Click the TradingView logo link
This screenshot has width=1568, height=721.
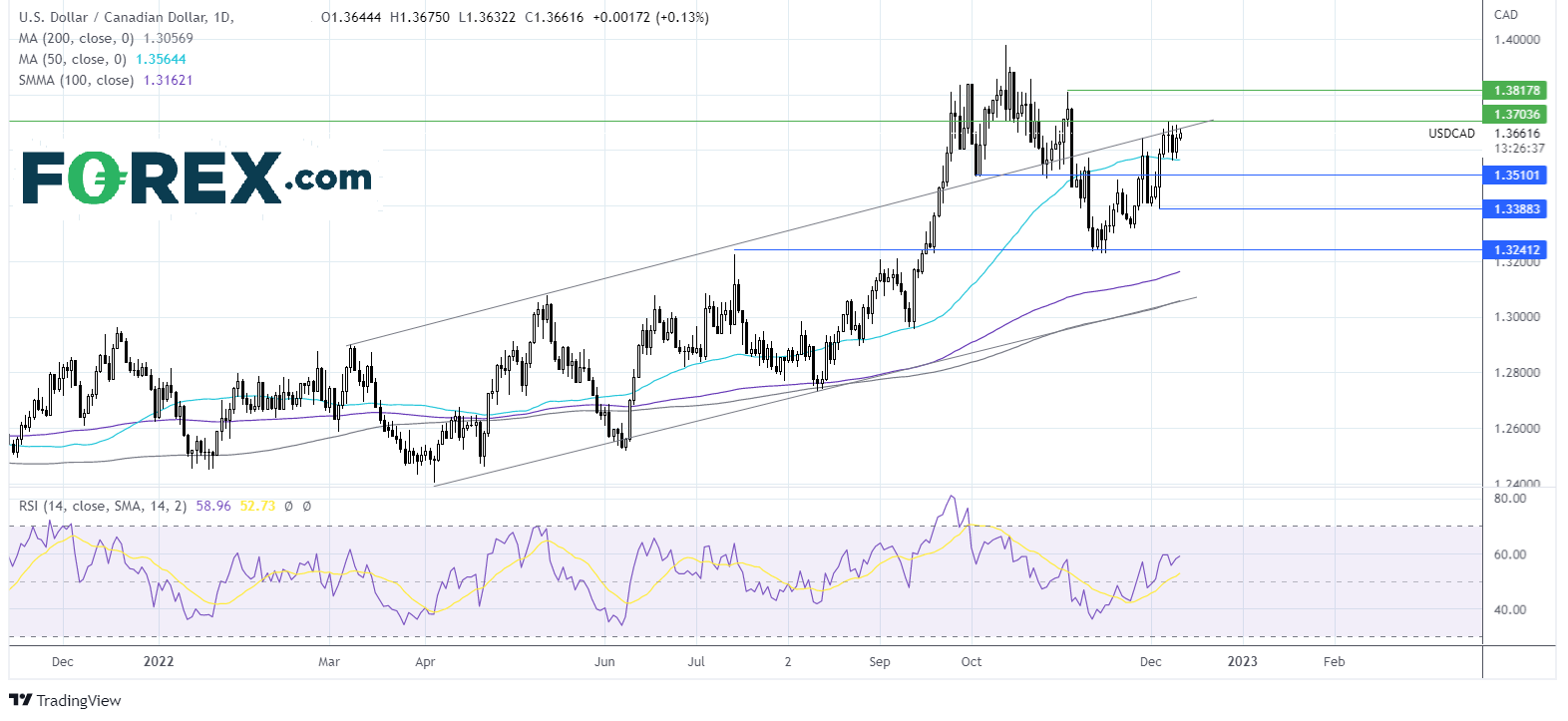[65, 700]
